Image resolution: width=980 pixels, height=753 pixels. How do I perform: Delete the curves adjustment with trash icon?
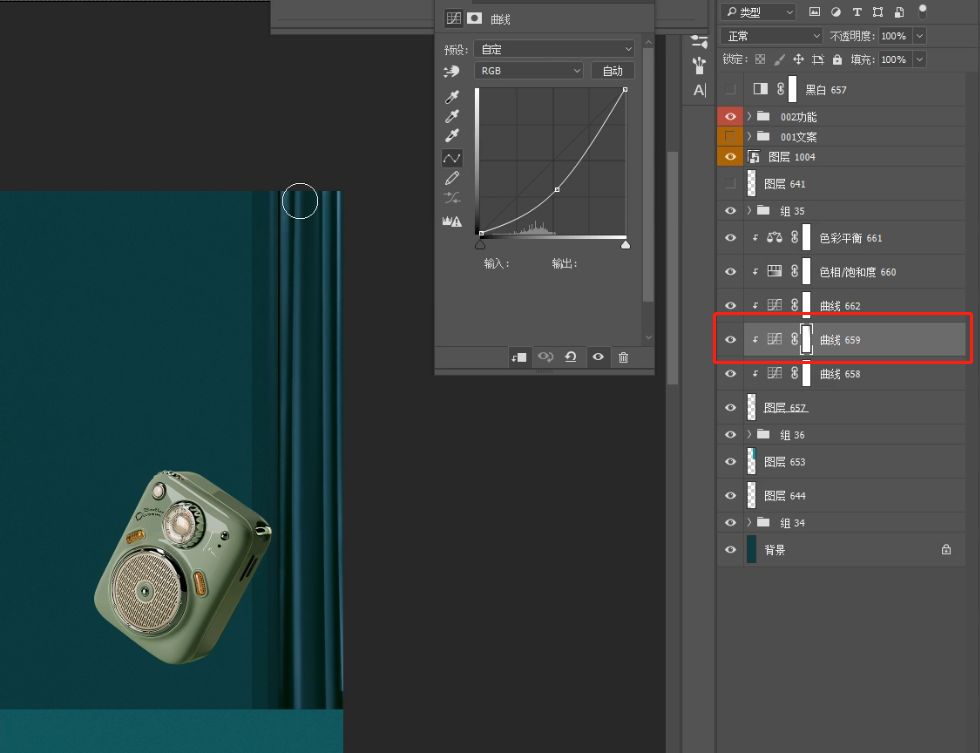tap(623, 357)
